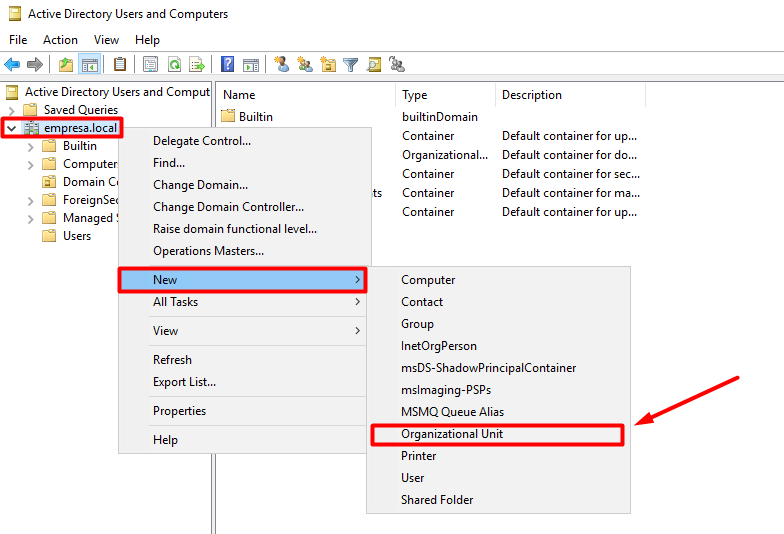Select Shared Folder in the New submenu
The image size is (784, 534).
pyautogui.click(x=498, y=500)
